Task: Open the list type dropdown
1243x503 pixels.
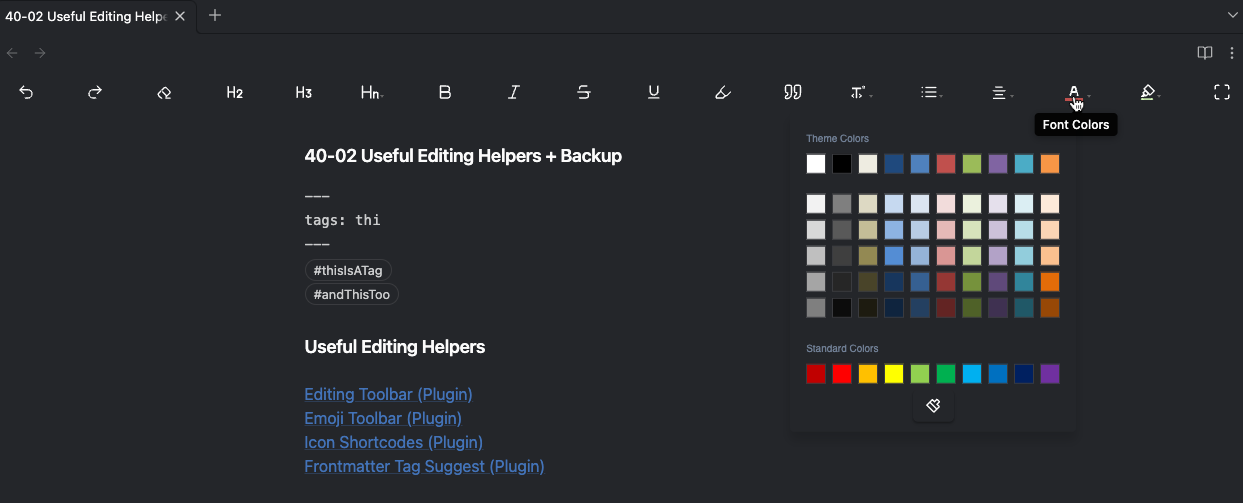Action: [931, 92]
